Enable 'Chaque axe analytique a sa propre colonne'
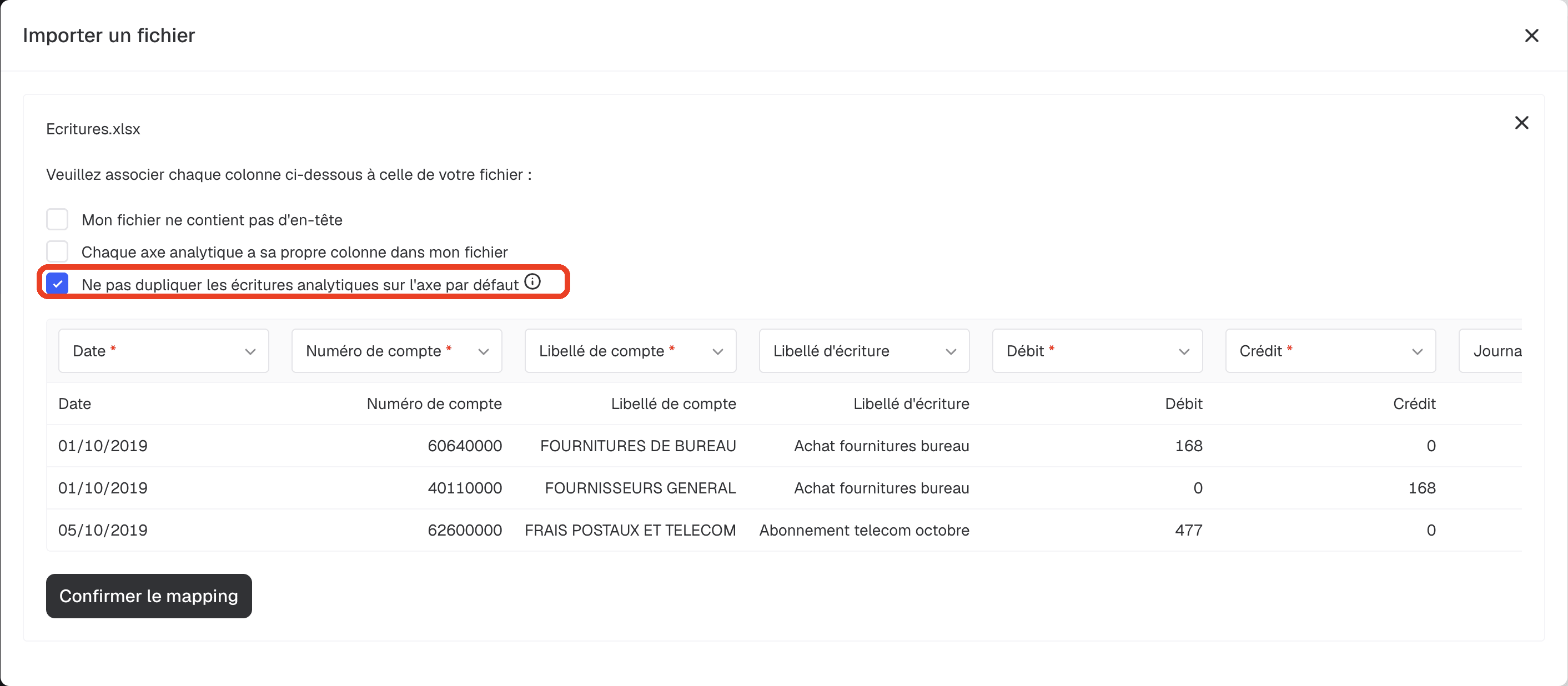This screenshot has width=1568, height=686. (57, 251)
